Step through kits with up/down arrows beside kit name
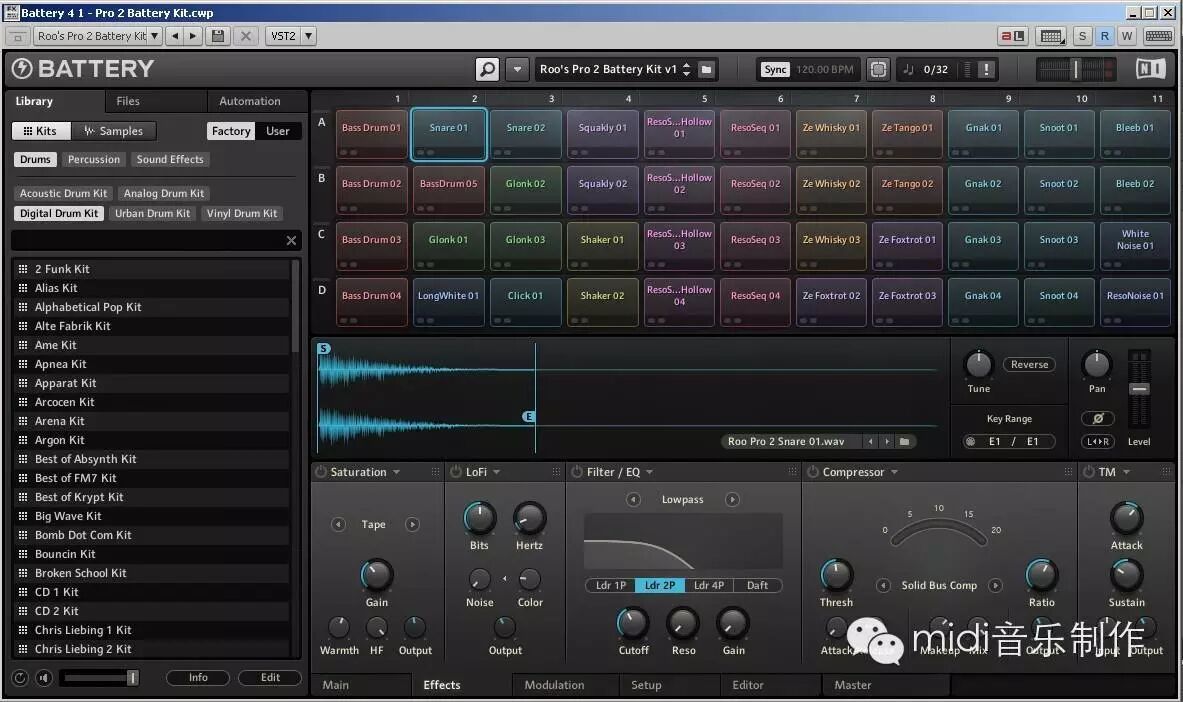Screen dimensions: 1183x702 (x=687, y=69)
